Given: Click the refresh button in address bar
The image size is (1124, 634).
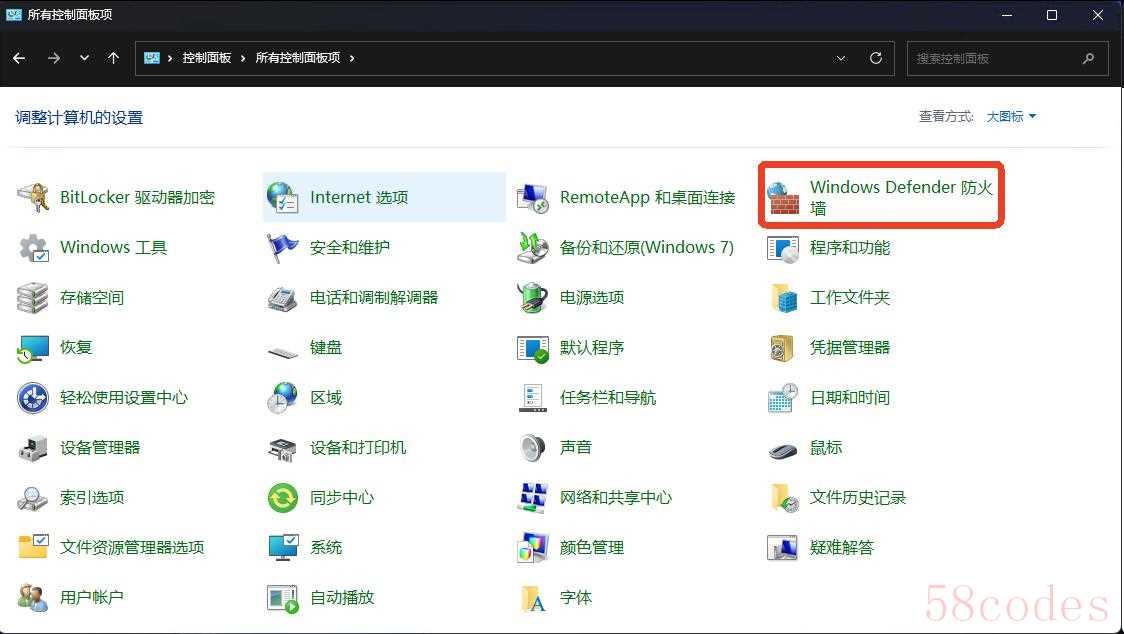Looking at the screenshot, I should click(x=876, y=58).
